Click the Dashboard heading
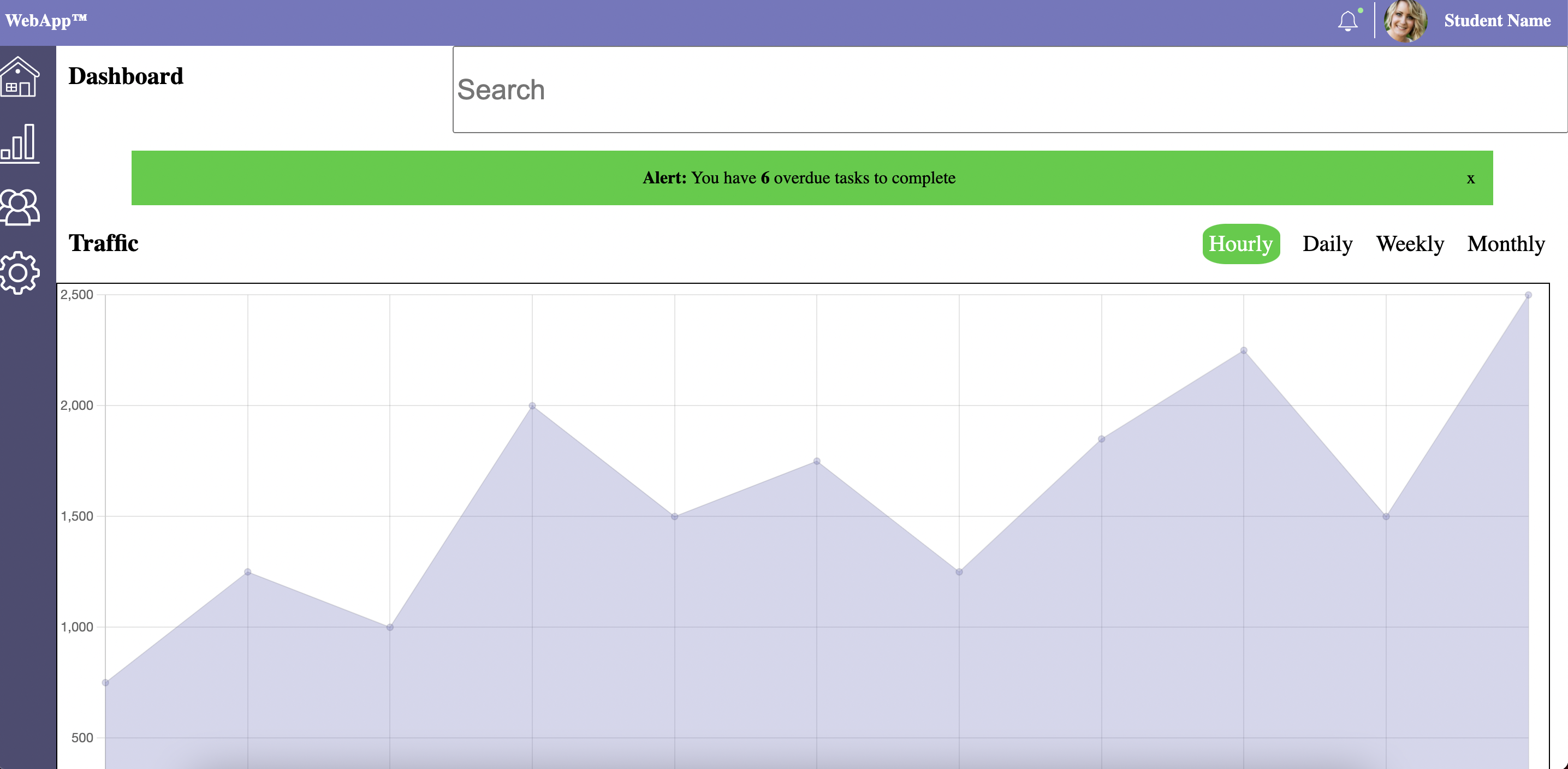Screen dimensions: 1568x769 pos(126,76)
